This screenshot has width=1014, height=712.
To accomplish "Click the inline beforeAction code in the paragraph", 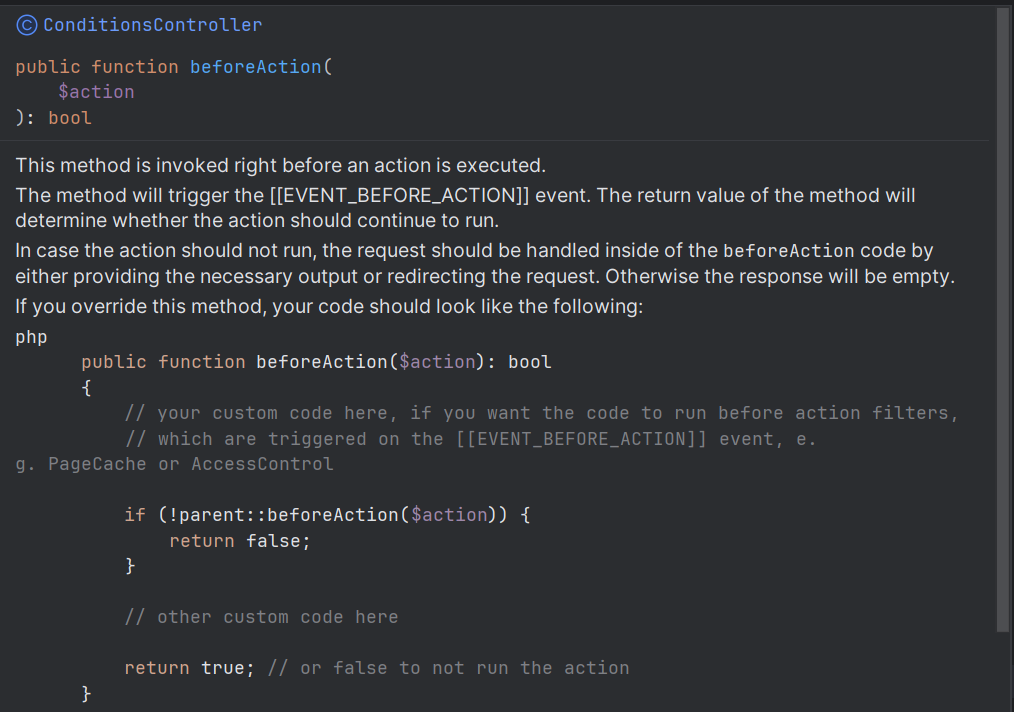I will pyautogui.click(x=788, y=251).
